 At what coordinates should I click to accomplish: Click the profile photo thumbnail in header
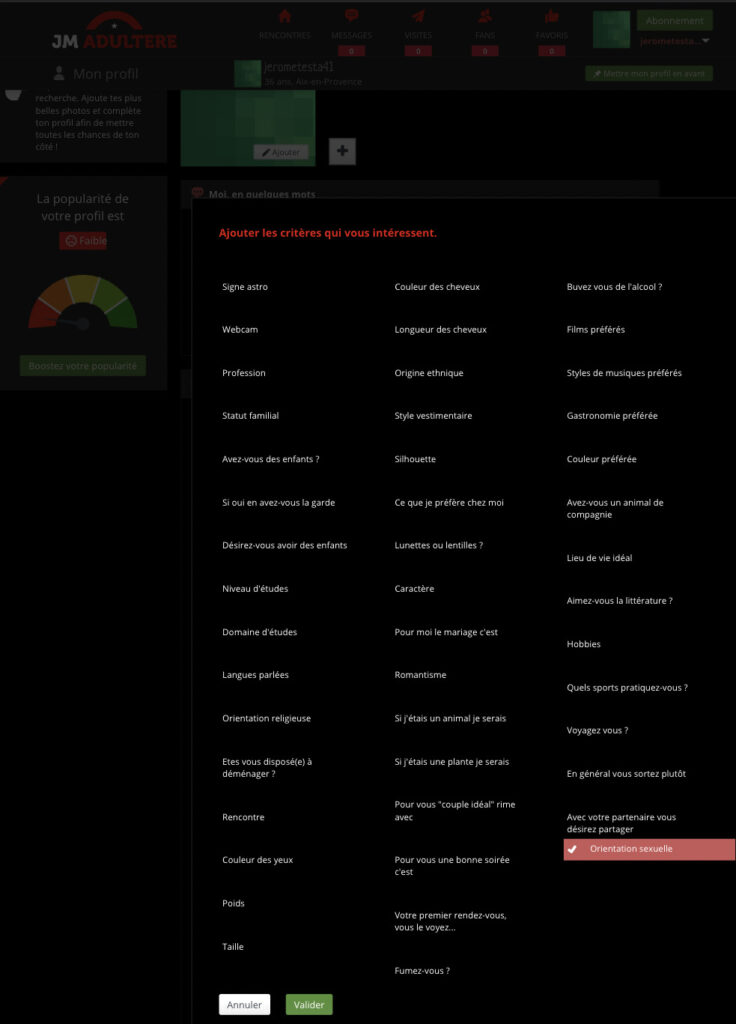pyautogui.click(x=611, y=29)
